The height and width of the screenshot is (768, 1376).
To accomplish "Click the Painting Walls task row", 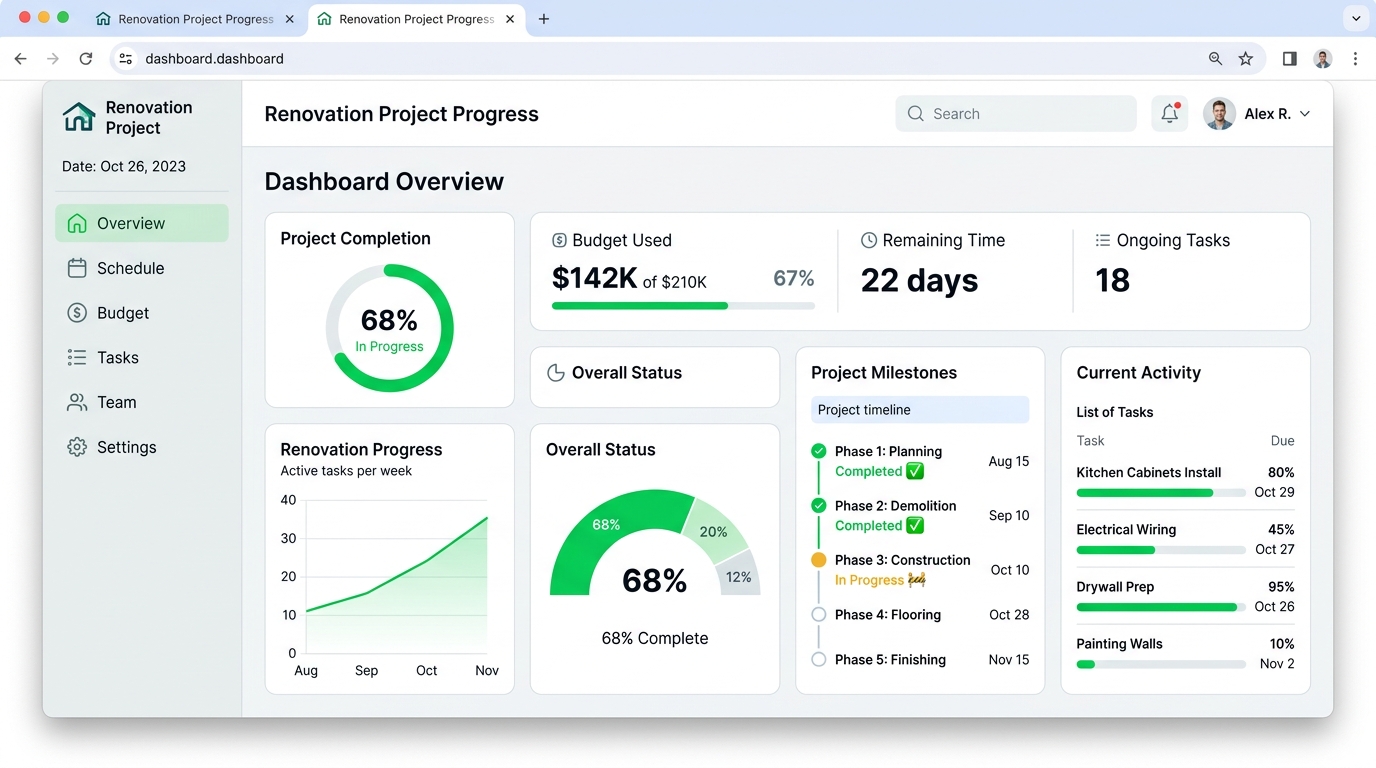I will [x=1185, y=654].
